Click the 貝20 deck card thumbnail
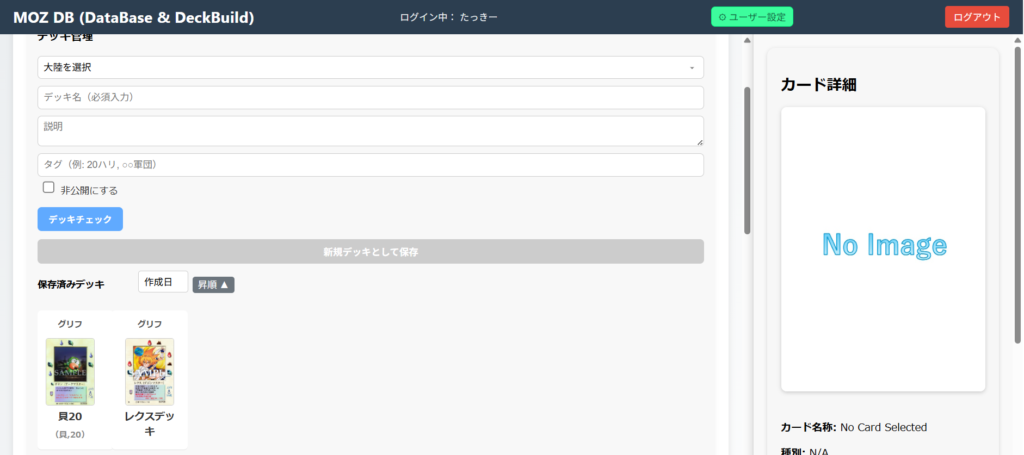This screenshot has width=1024, height=455. [x=70, y=372]
